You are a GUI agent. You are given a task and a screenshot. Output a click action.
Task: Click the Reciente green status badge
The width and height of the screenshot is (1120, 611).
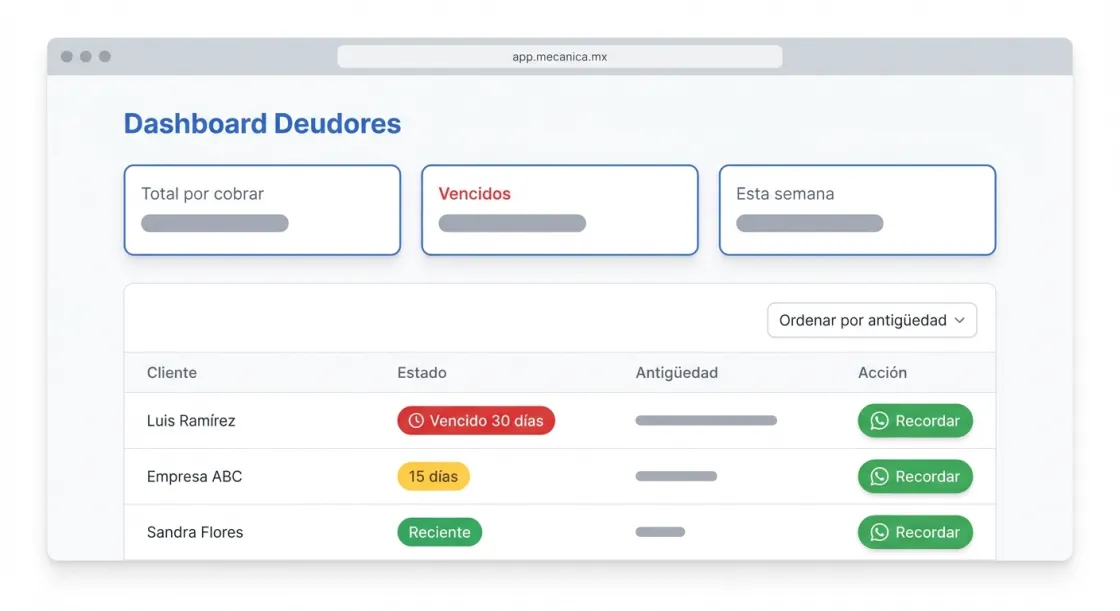click(439, 532)
